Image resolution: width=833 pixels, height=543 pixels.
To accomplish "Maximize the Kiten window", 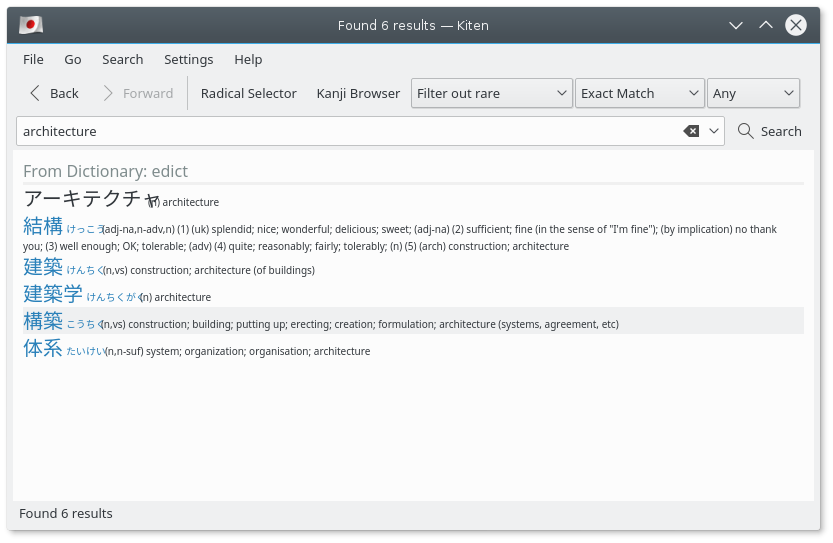I will click(766, 25).
